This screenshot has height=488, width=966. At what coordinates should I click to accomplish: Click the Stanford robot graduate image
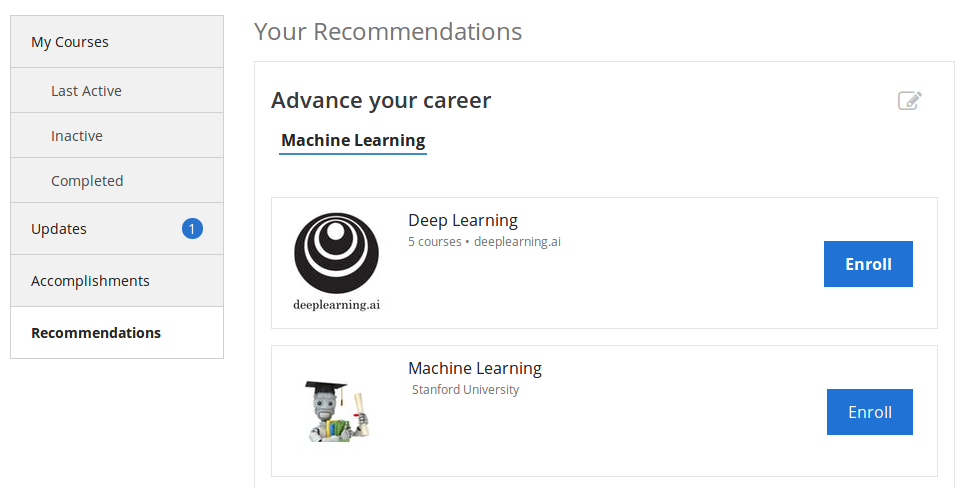[x=337, y=411]
